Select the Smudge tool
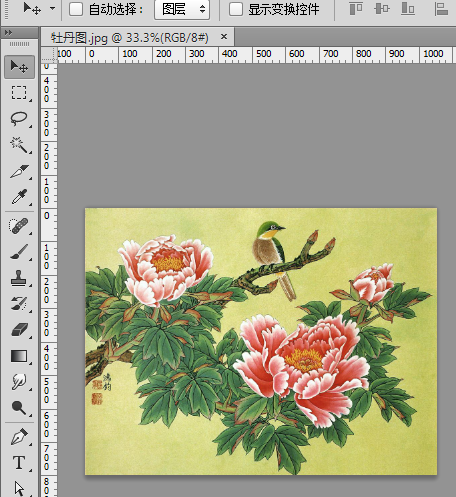The width and height of the screenshot is (456, 497). point(19,382)
